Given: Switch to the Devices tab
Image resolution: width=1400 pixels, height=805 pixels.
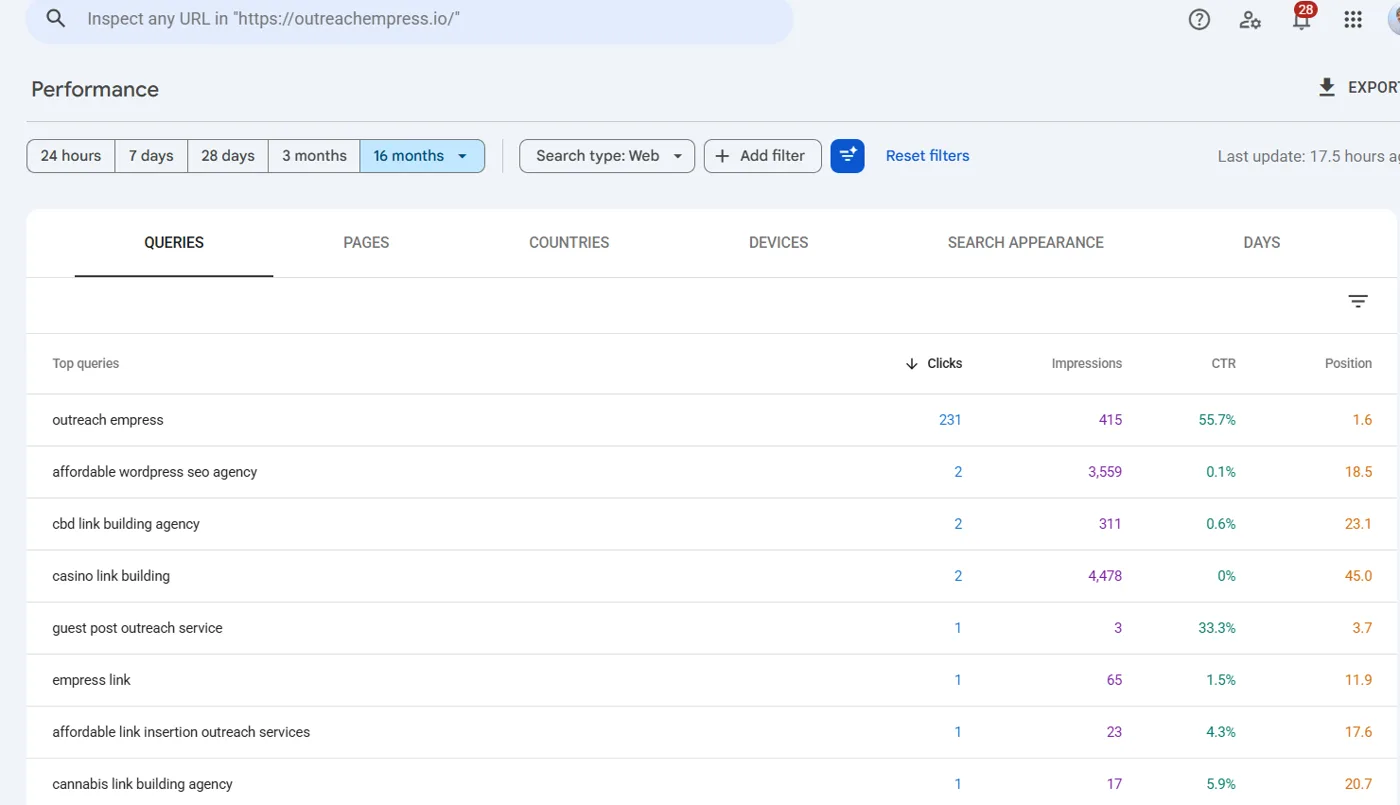Looking at the screenshot, I should (x=778, y=243).
